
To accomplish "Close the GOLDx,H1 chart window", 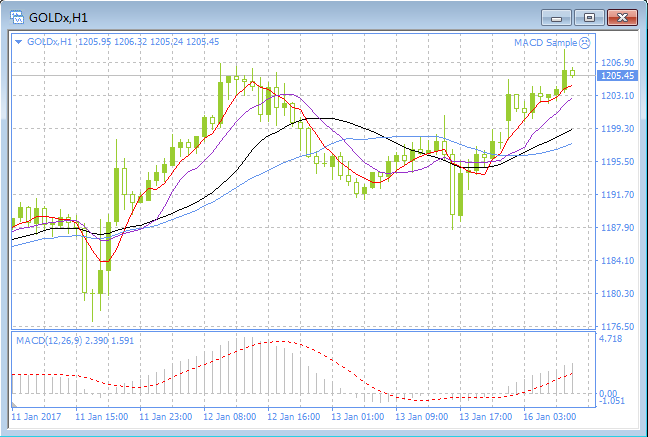I will [x=622, y=18].
